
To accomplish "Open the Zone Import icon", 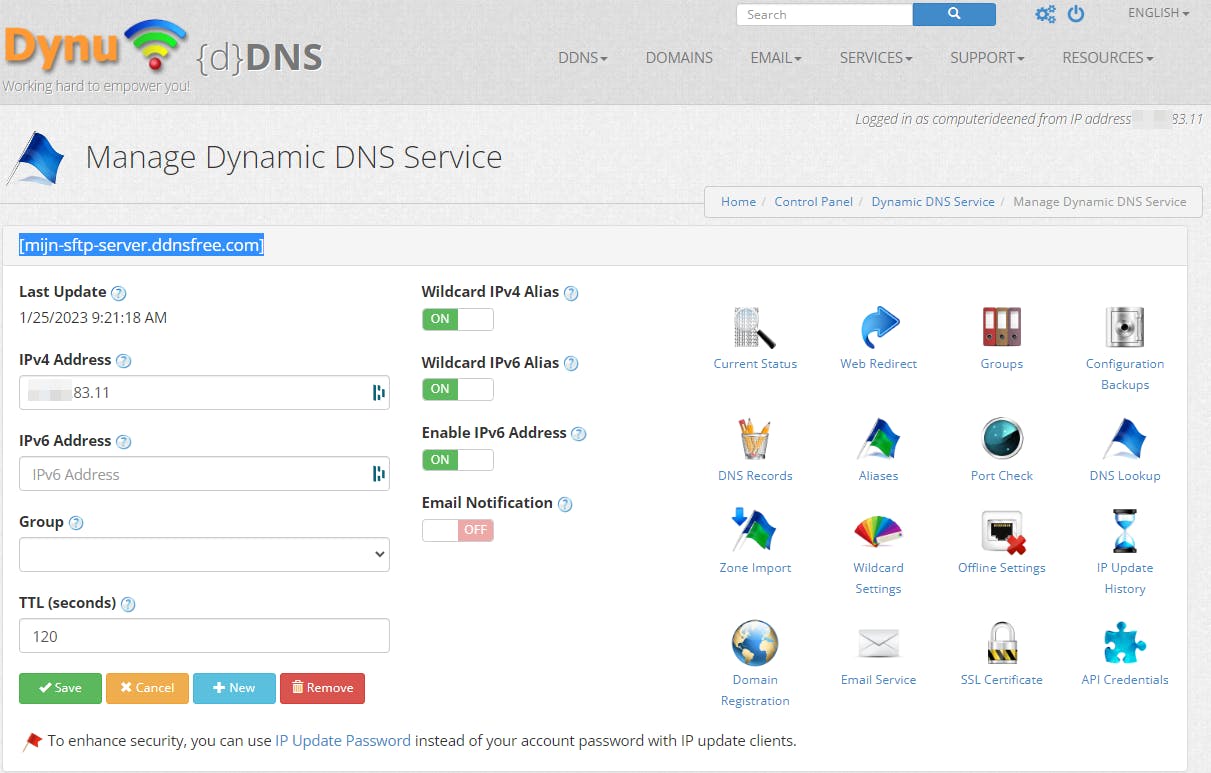I will pos(755,530).
